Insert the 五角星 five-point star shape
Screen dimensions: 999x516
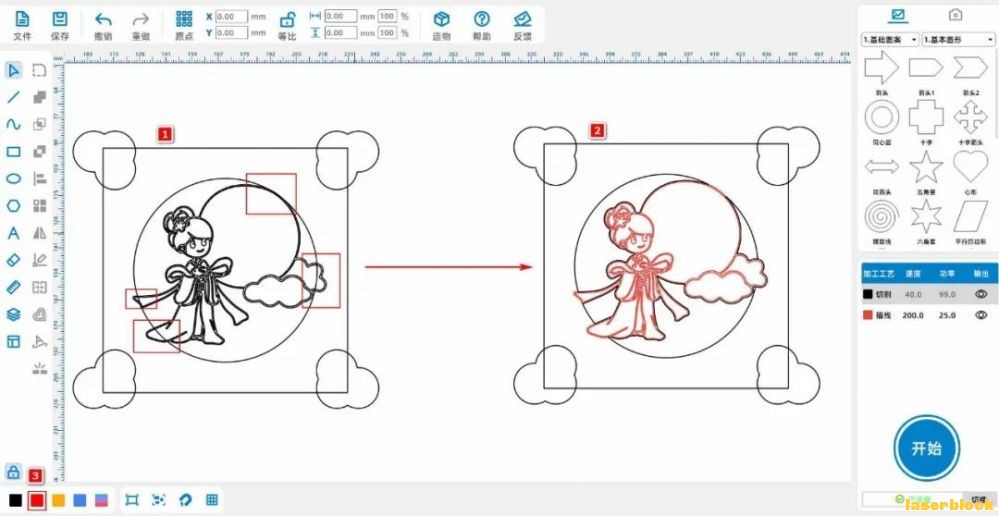click(926, 167)
